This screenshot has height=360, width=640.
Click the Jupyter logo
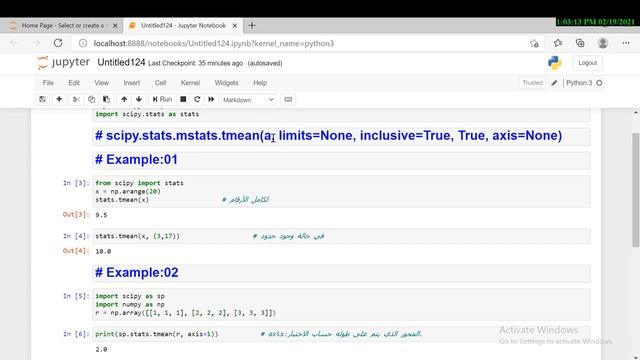tap(63, 62)
